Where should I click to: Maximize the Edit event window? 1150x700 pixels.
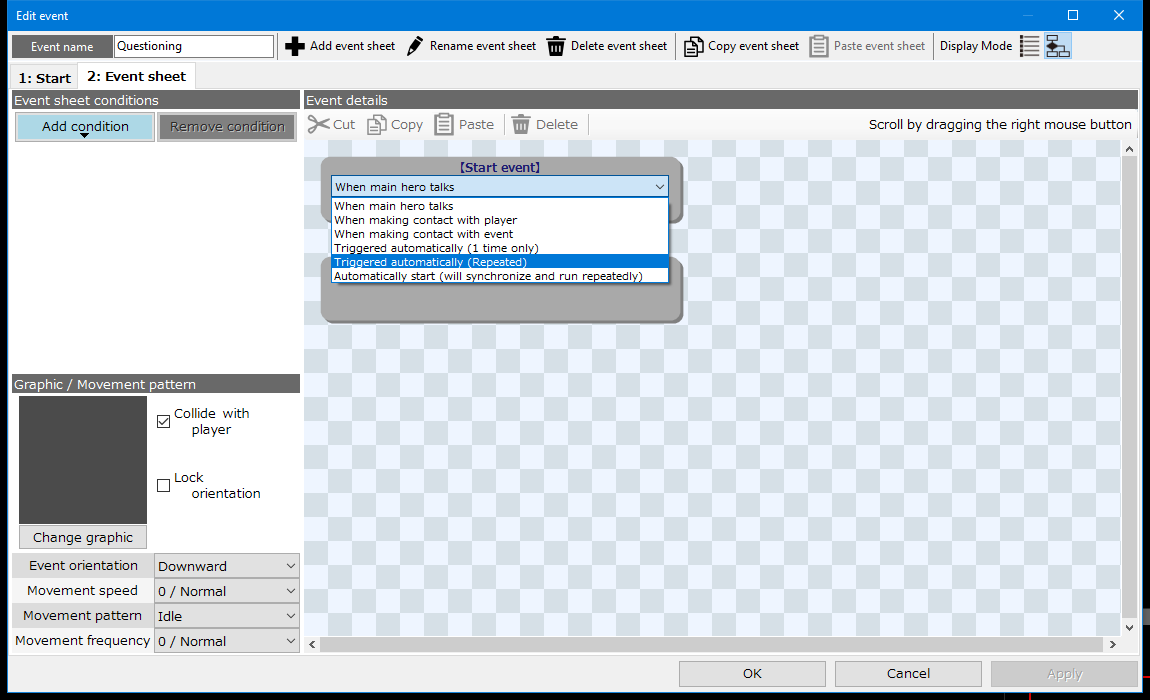coord(1073,15)
